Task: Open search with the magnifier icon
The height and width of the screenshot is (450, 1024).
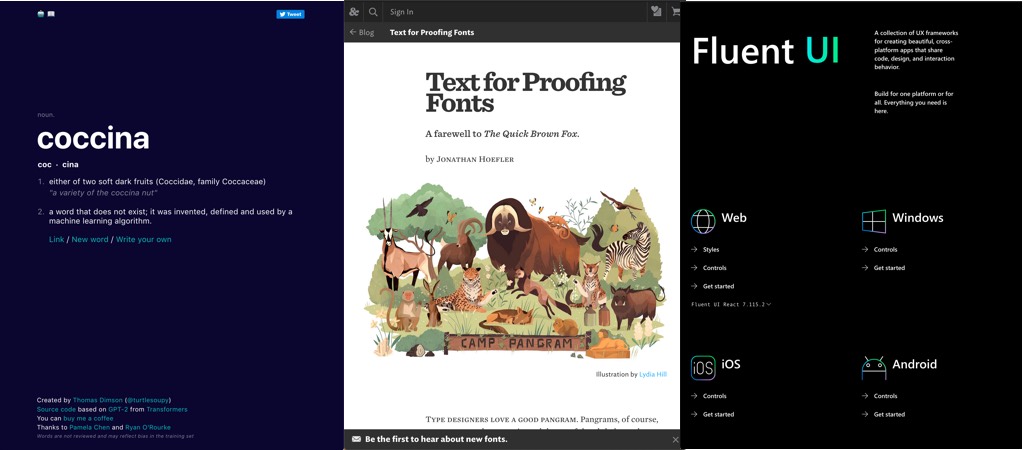Action: (373, 12)
